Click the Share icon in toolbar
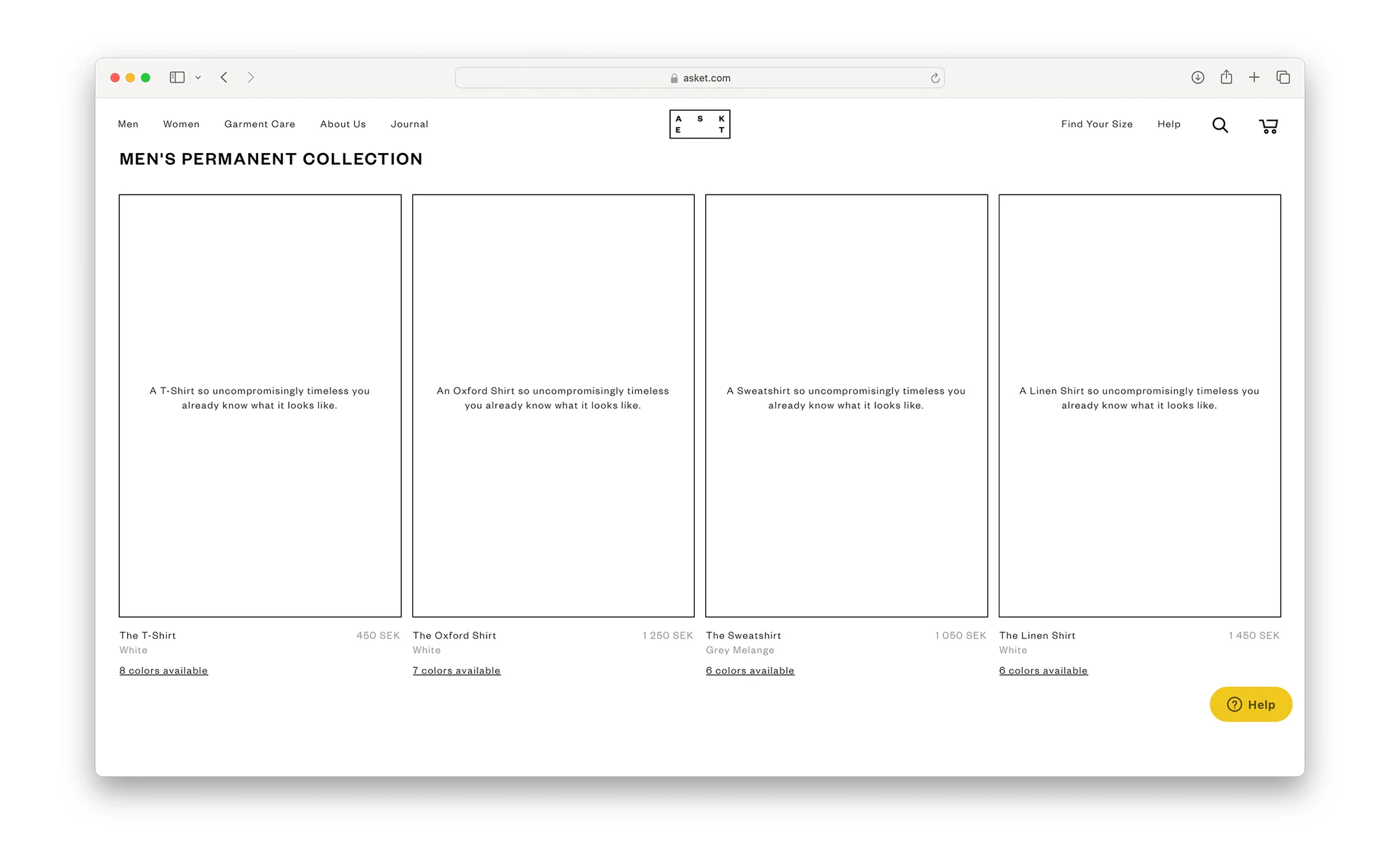This screenshot has height=862, width=1400. pyautogui.click(x=1226, y=76)
